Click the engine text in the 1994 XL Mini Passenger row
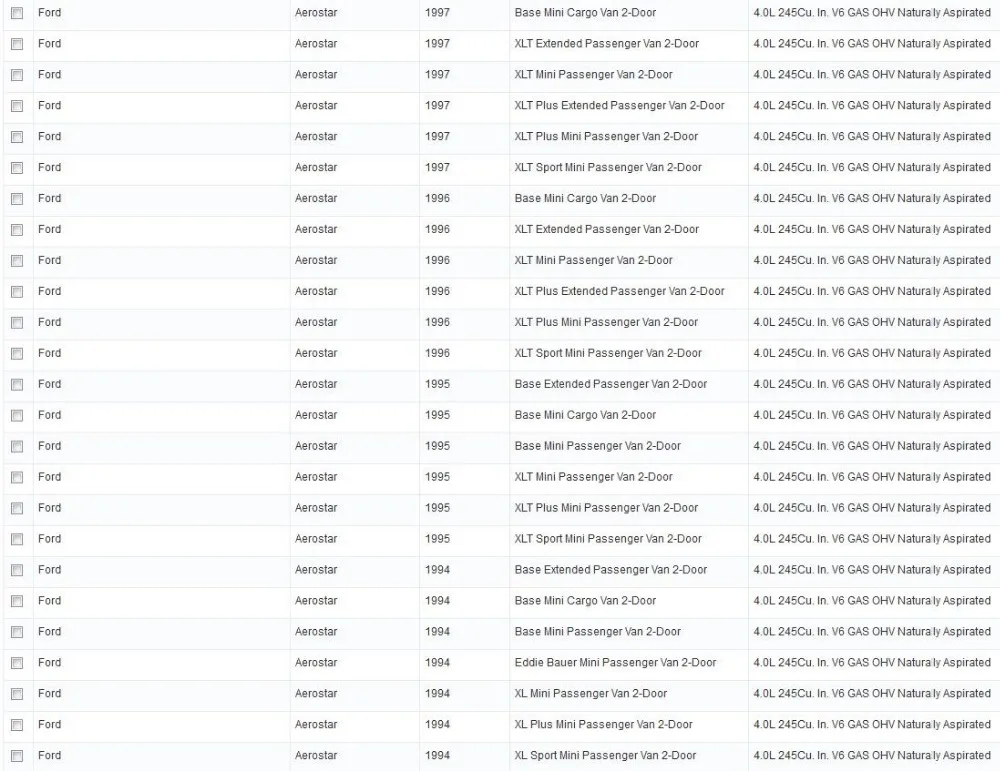This screenshot has height=771, width=1000. [x=872, y=694]
